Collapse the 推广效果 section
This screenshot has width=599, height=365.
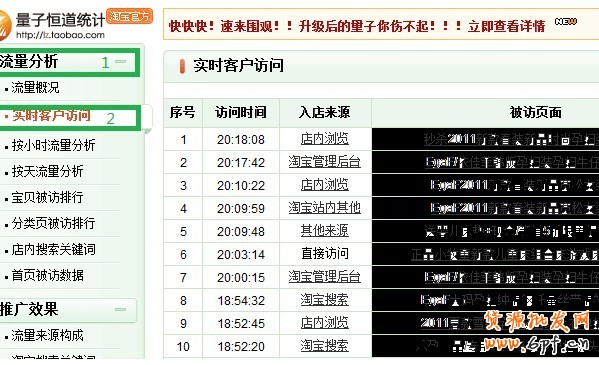[x=121, y=309]
